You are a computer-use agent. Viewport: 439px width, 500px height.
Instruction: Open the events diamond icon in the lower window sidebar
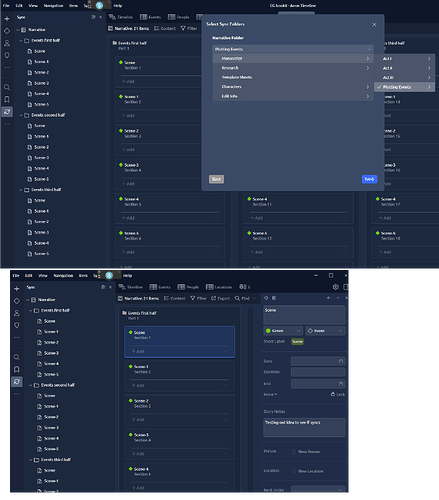click(x=17, y=301)
